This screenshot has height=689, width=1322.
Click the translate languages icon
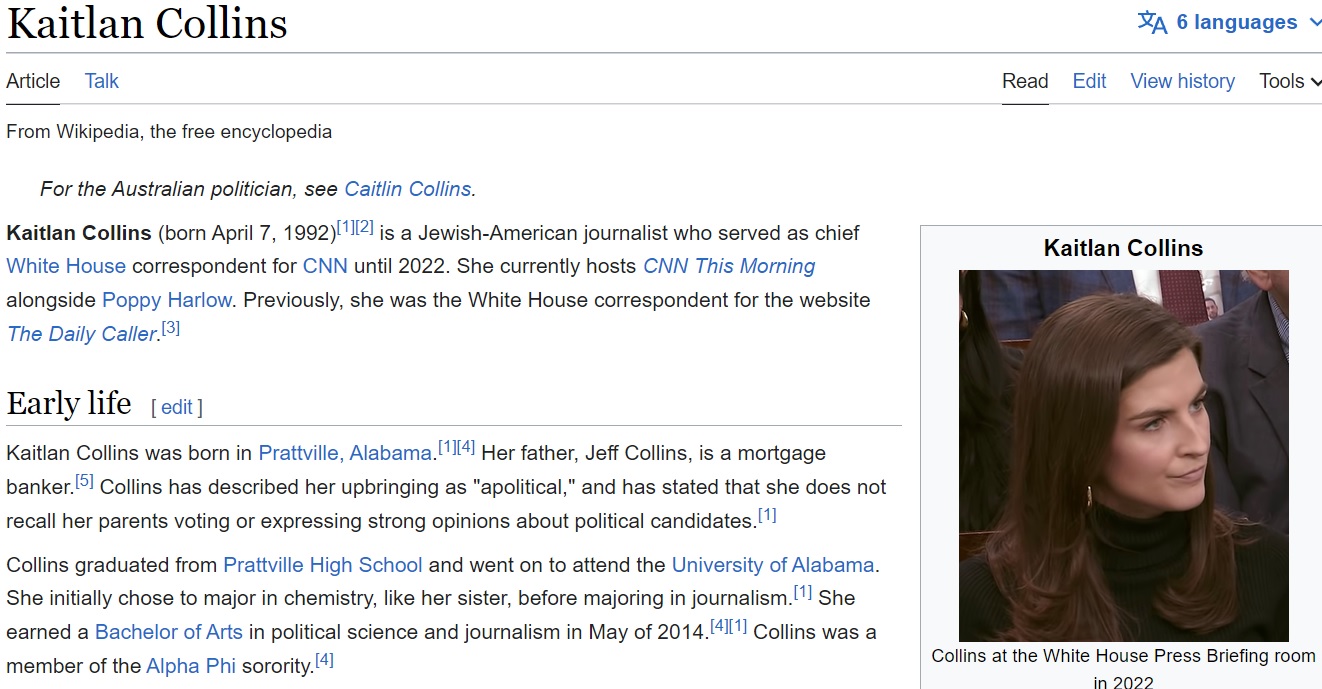[1152, 22]
